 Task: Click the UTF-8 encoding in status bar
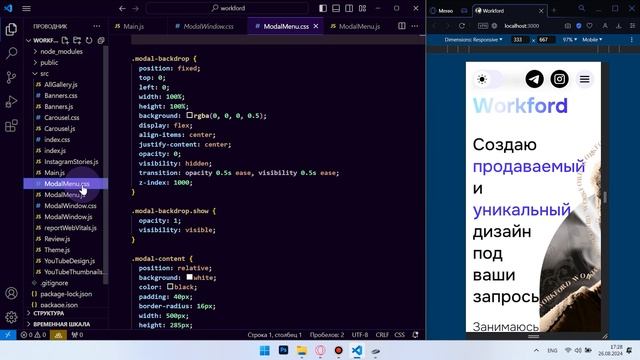(360, 335)
